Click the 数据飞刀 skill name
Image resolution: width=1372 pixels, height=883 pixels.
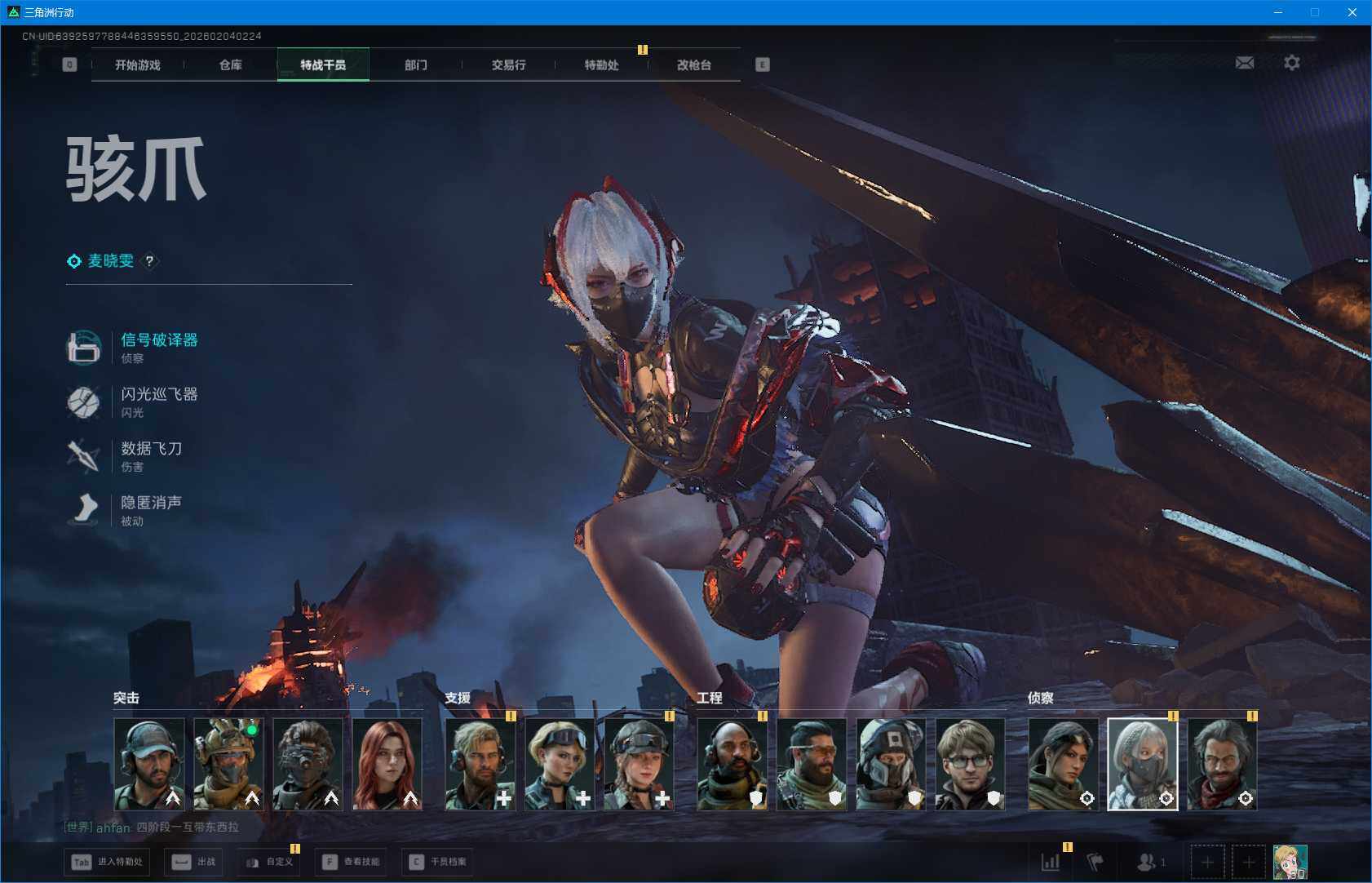click(152, 448)
